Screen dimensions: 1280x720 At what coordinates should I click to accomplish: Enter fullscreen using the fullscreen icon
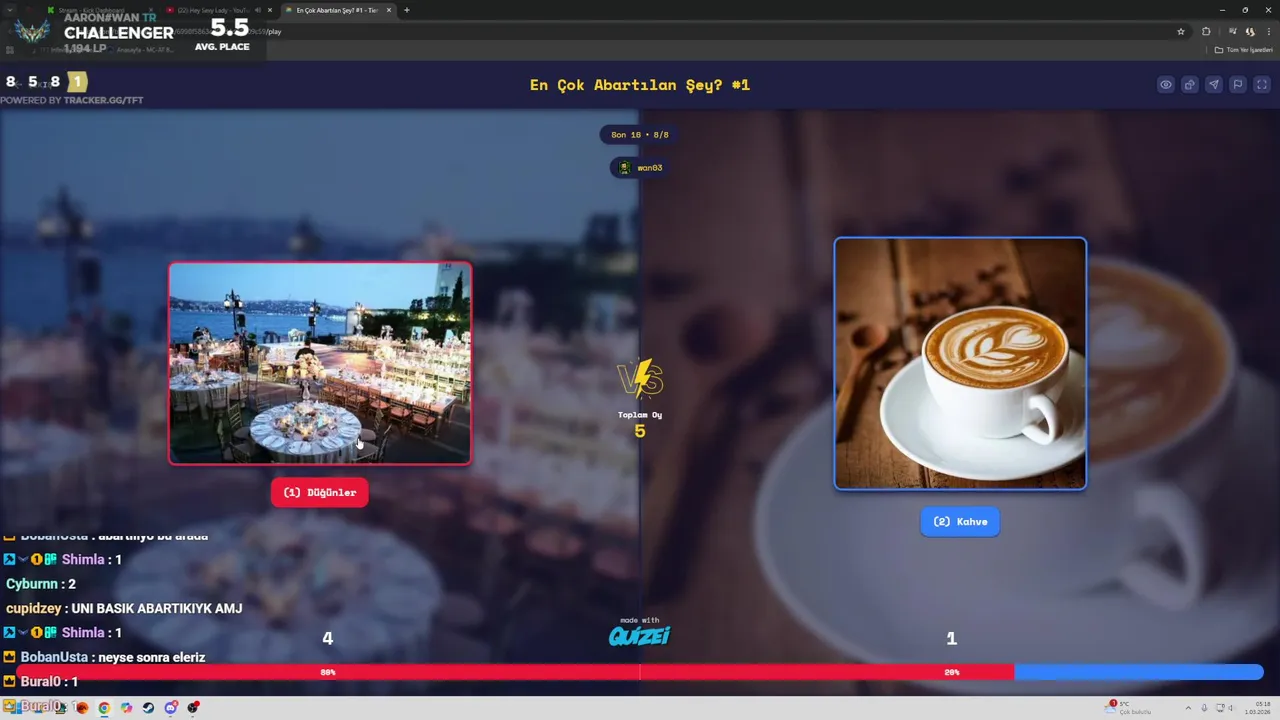click(x=1261, y=85)
